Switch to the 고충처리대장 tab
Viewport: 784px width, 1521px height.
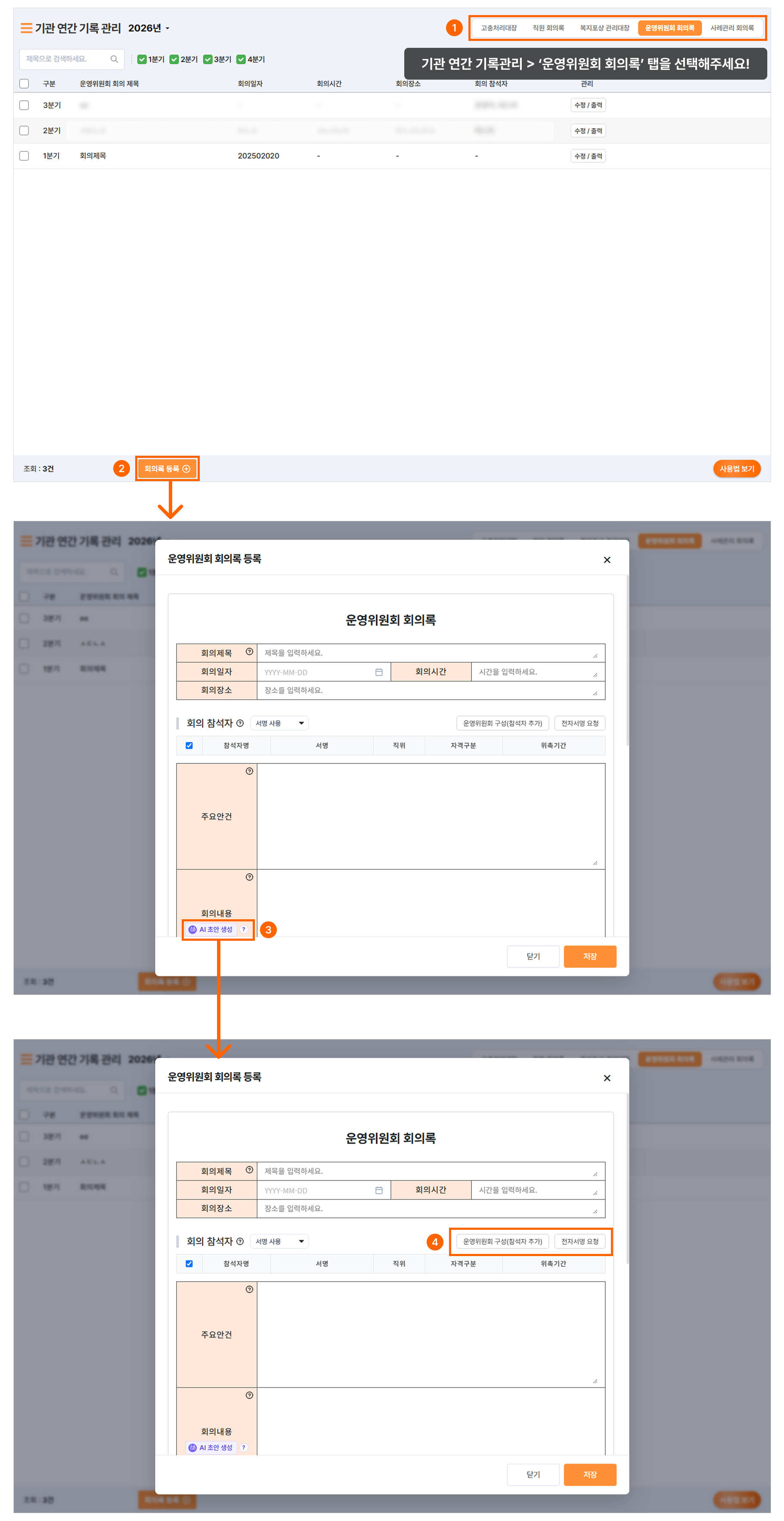coord(498,28)
